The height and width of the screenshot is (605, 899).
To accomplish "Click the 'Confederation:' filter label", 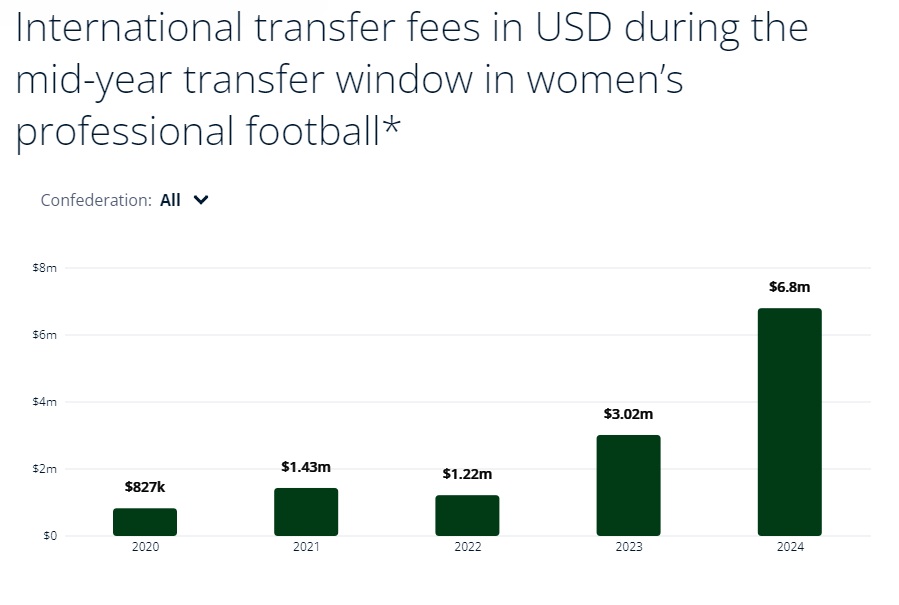I will tap(96, 200).
